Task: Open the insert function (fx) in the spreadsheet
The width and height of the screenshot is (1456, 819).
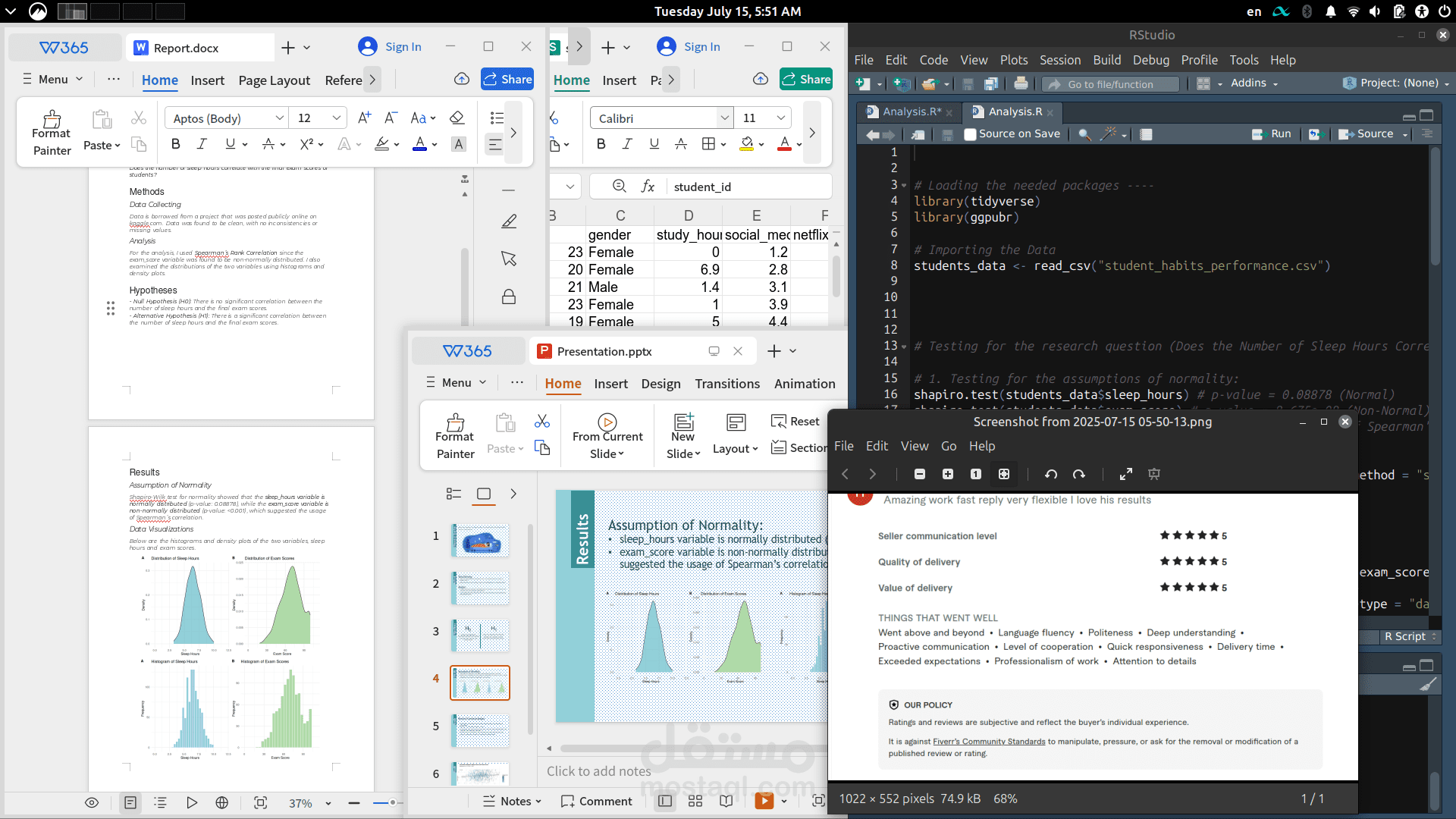Action: pyautogui.click(x=648, y=186)
